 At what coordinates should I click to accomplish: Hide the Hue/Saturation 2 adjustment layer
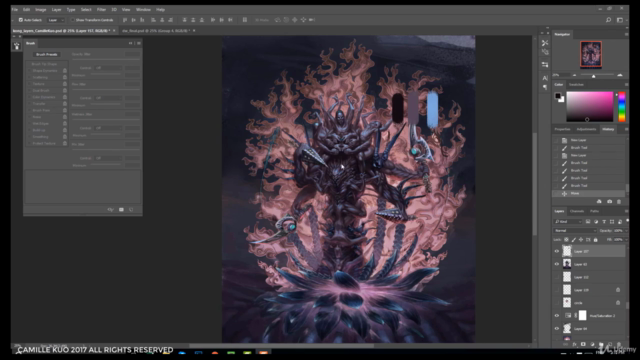557,316
